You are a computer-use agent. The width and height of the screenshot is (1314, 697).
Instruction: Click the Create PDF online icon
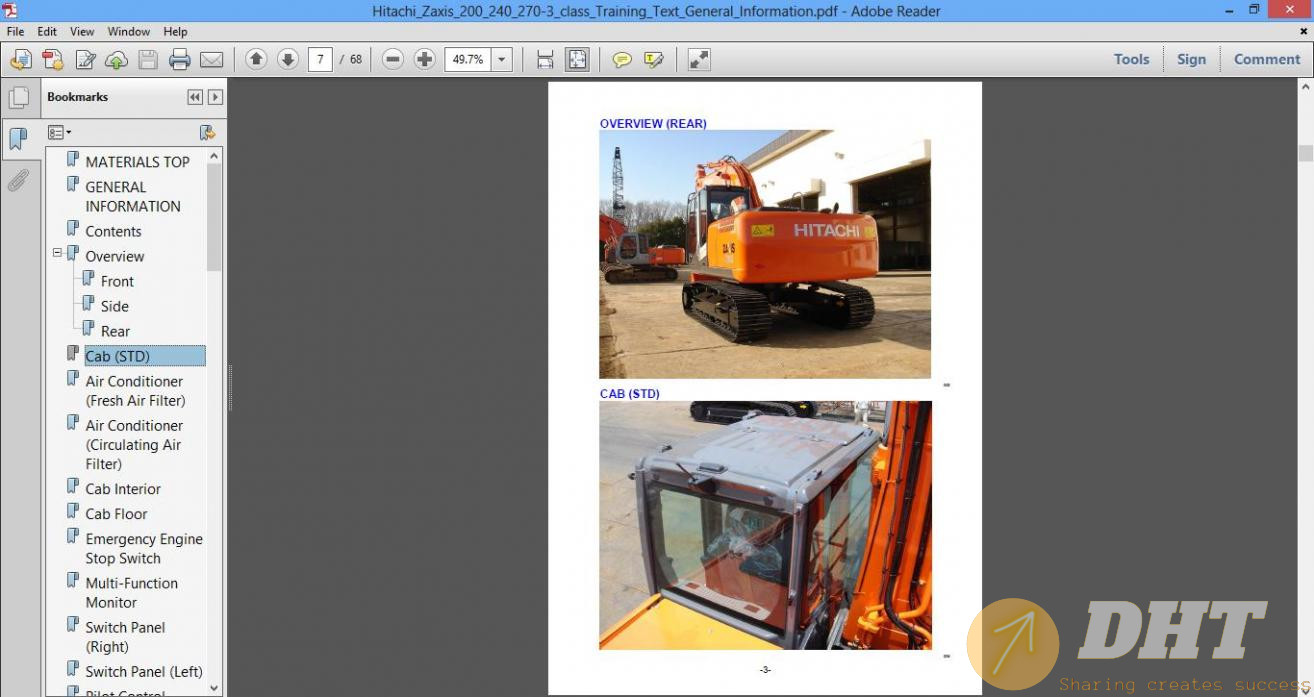[x=53, y=60]
